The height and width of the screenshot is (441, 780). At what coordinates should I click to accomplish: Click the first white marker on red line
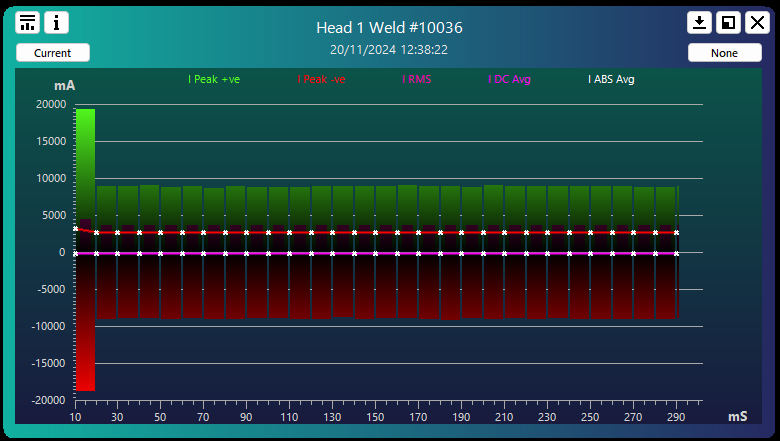(76, 229)
